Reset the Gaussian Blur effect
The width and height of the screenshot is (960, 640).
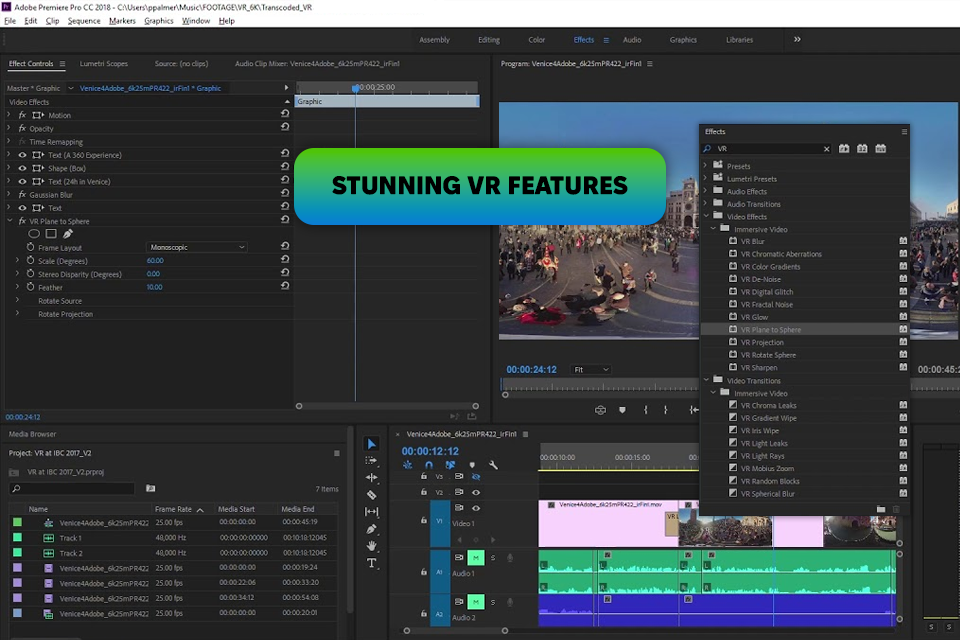click(x=285, y=194)
